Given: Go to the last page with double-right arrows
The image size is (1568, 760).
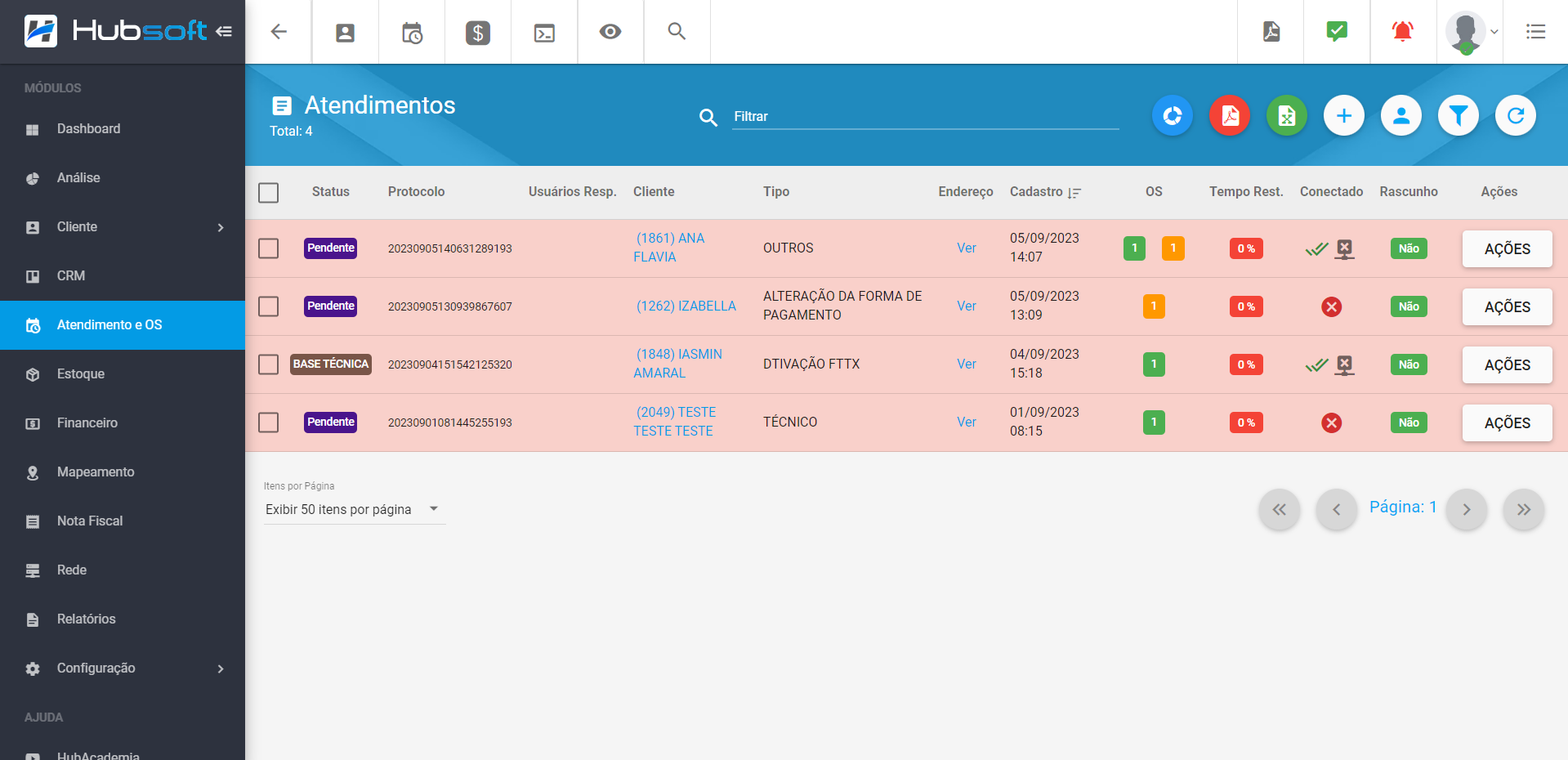Looking at the screenshot, I should [1524, 510].
